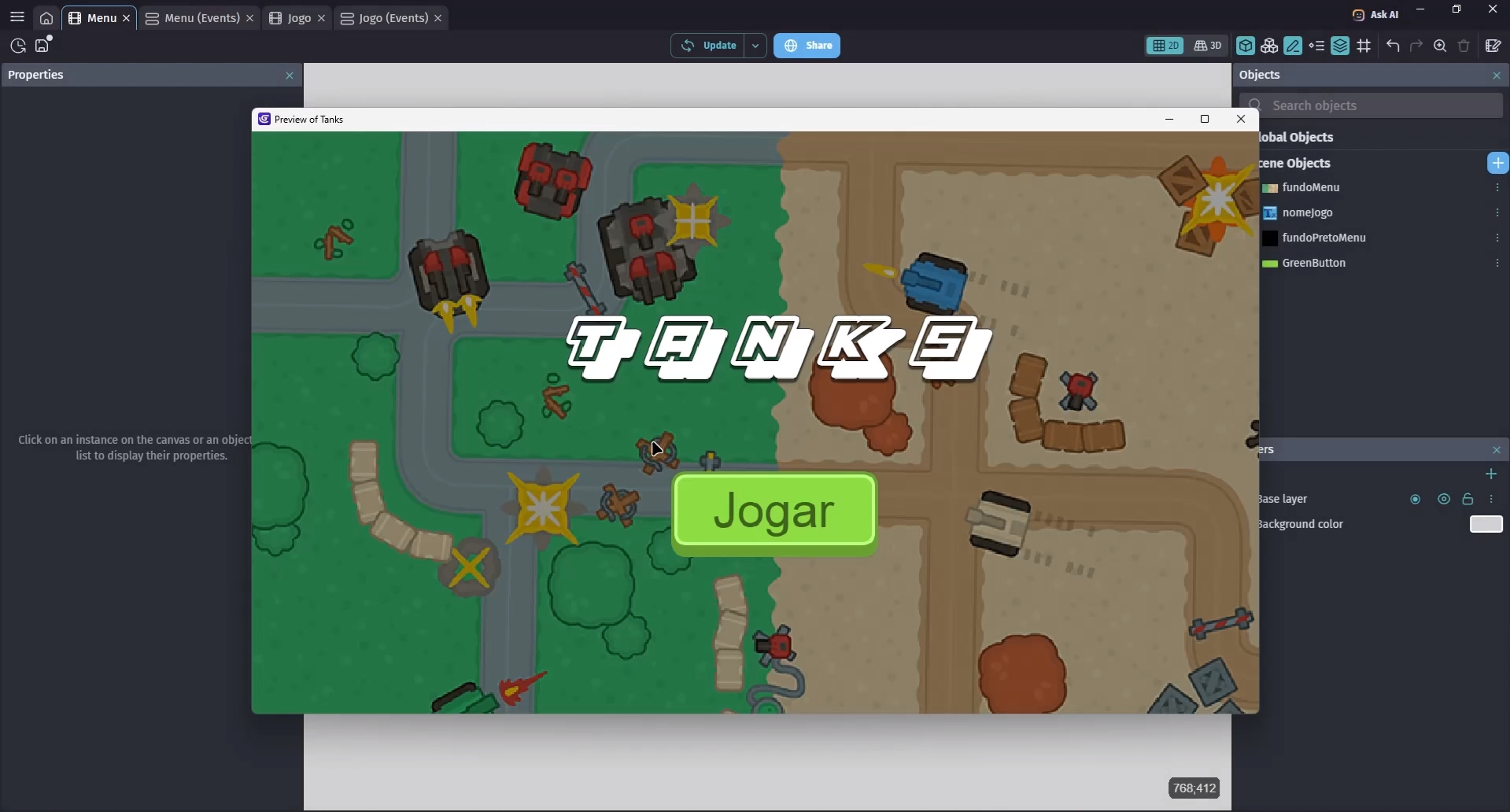Open the object groups panel
The image size is (1510, 812).
click(1268, 46)
